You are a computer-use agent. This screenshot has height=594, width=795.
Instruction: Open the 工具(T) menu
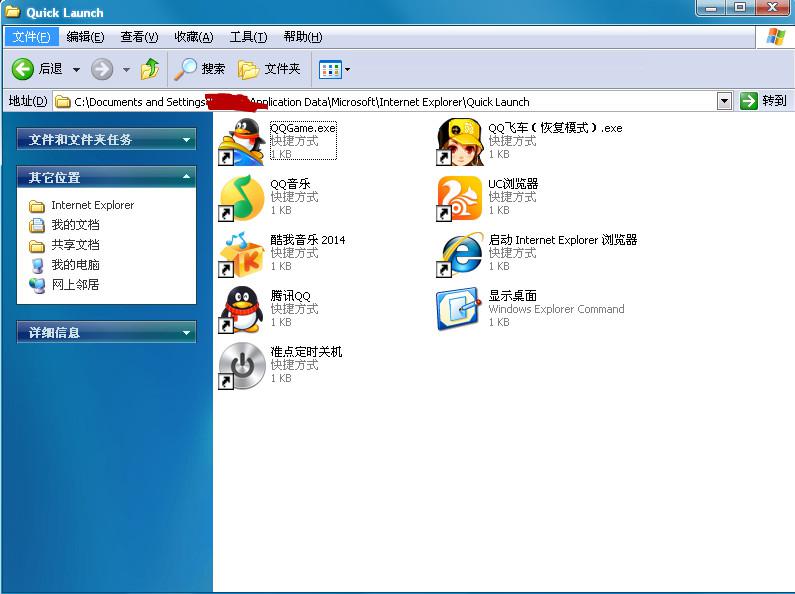(248, 36)
